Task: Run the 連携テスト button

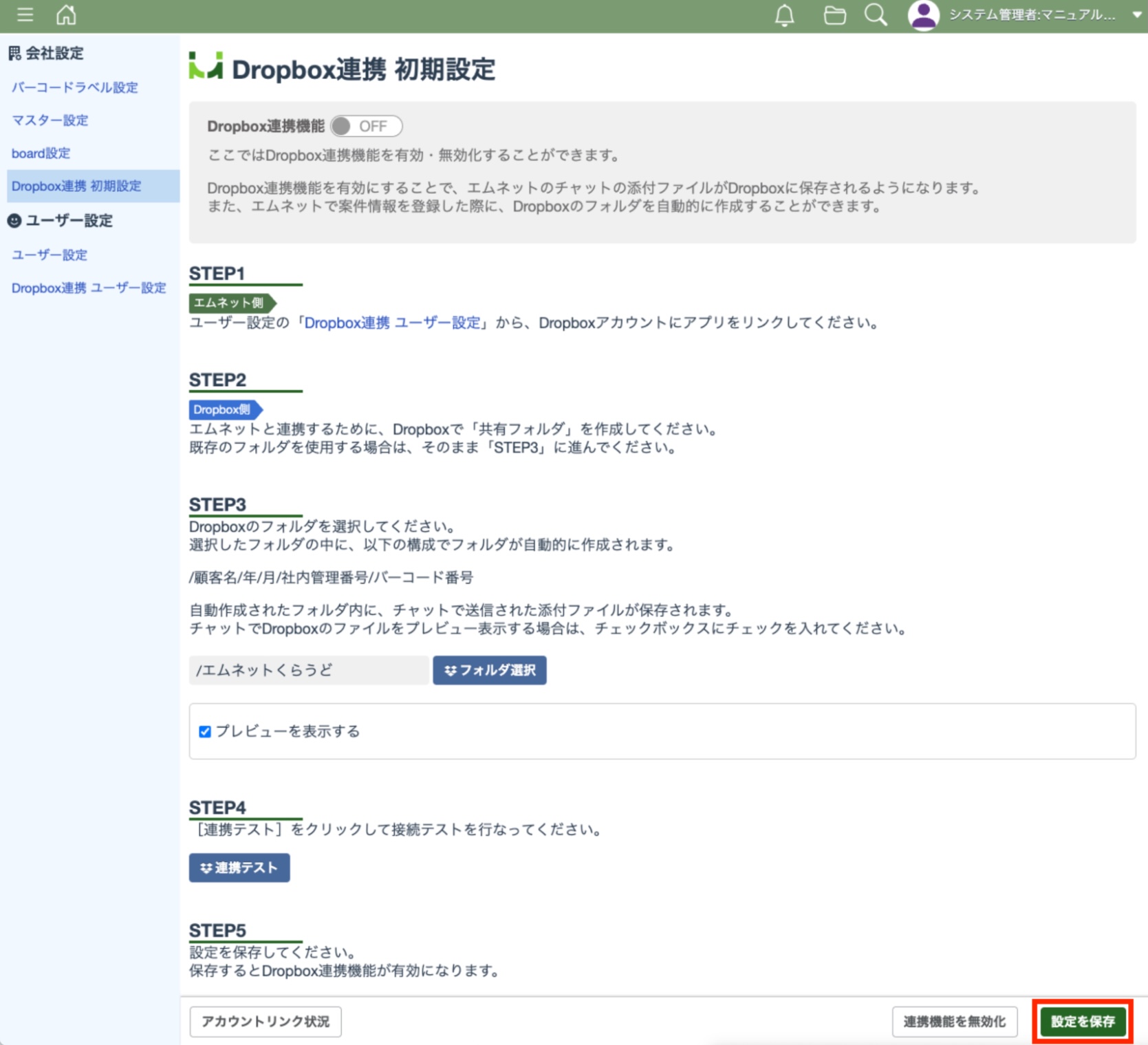Action: click(x=239, y=868)
